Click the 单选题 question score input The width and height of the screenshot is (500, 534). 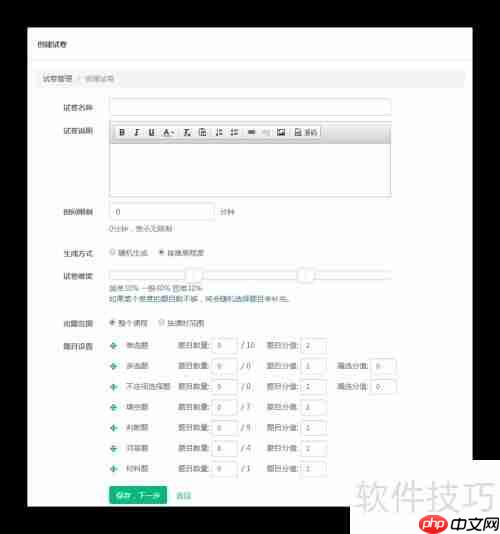[x=314, y=346]
